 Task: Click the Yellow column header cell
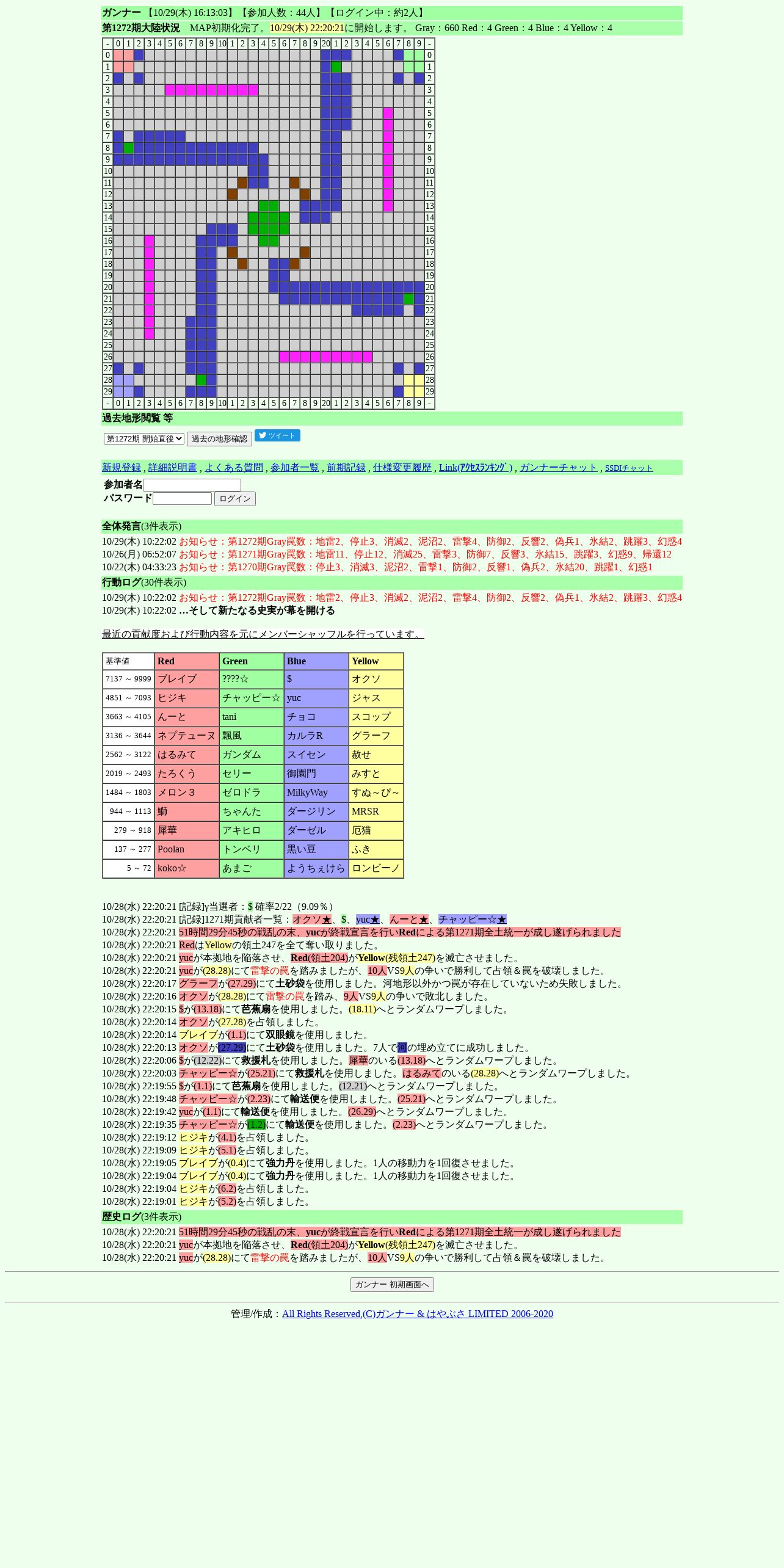(x=376, y=661)
